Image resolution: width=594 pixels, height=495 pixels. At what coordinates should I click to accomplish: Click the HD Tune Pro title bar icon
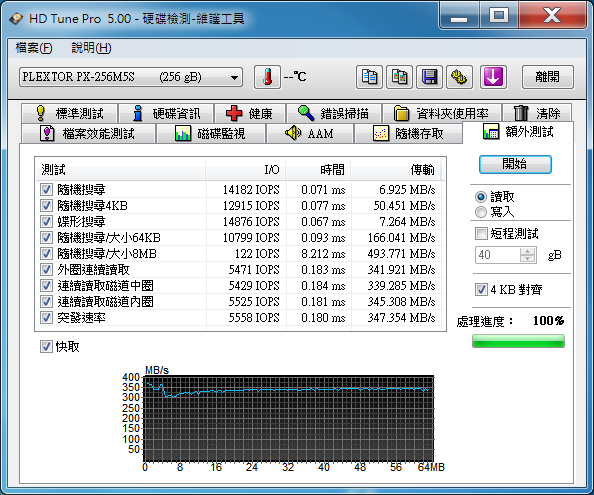pos(16,18)
